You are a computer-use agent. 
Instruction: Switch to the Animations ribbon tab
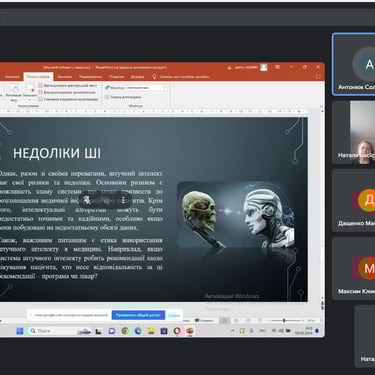(12, 77)
